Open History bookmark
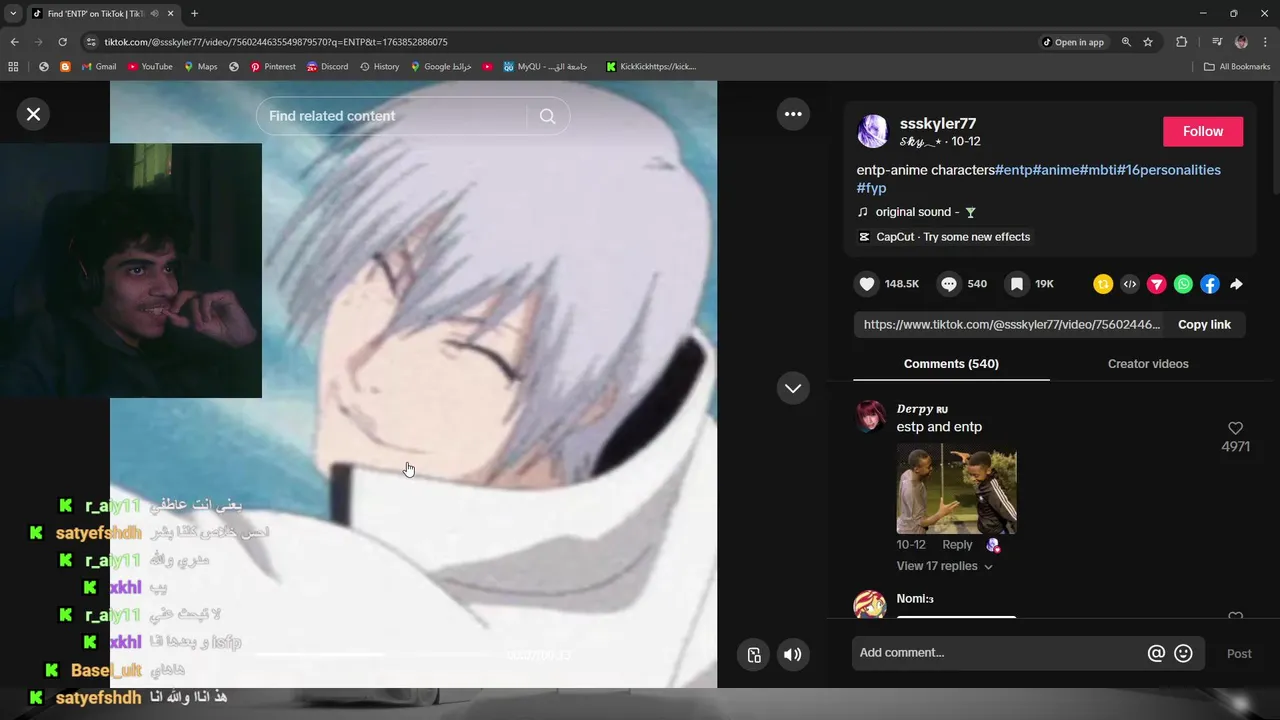The image size is (1280, 720). (x=379, y=67)
